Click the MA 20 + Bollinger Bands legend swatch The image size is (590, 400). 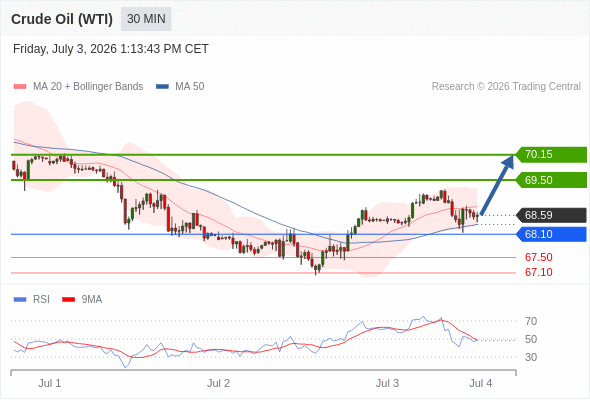(20, 87)
